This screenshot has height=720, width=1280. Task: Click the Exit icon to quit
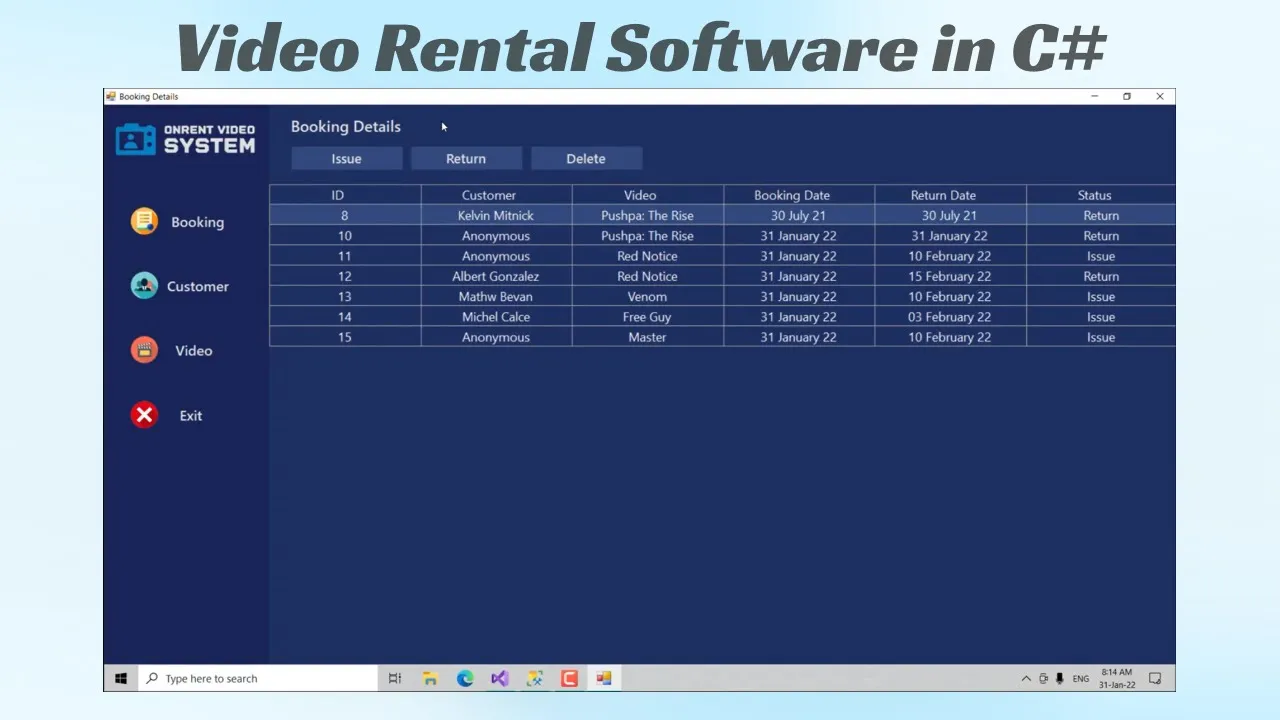click(144, 415)
